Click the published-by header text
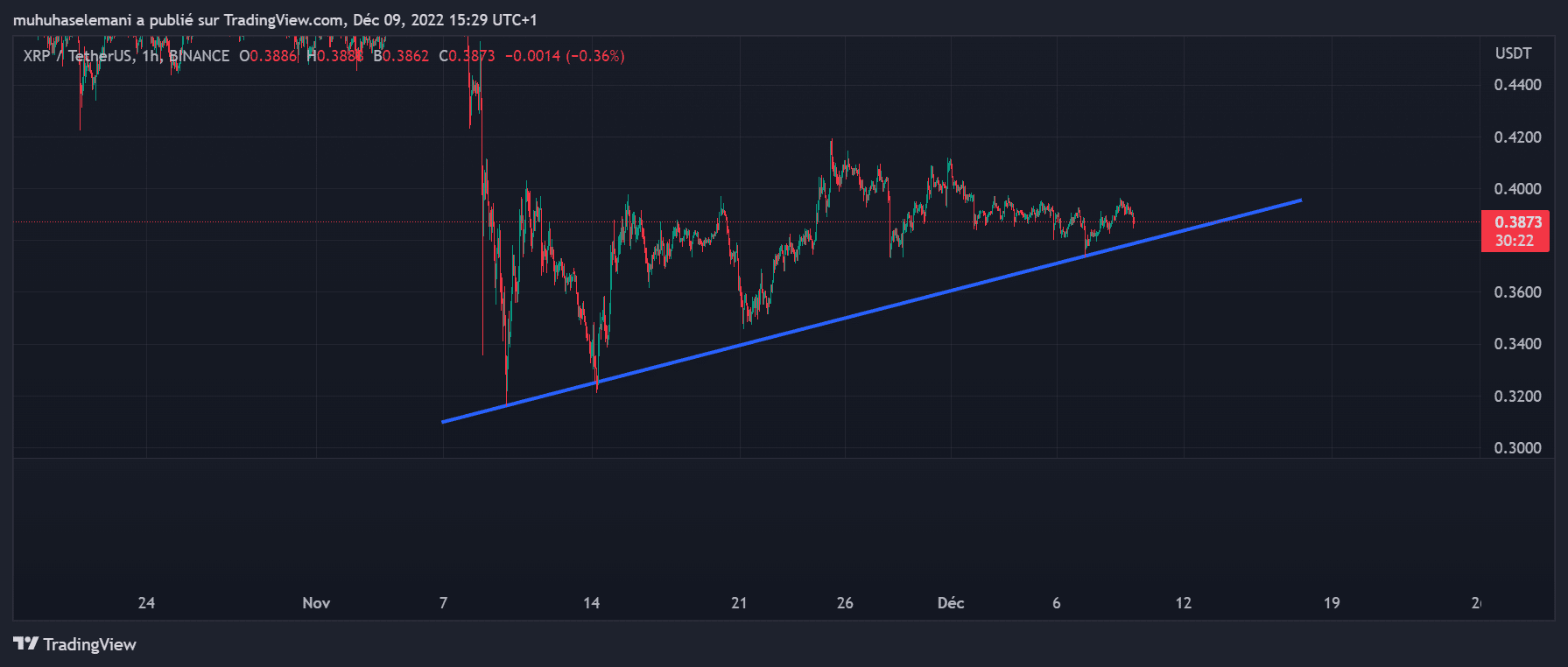 pyautogui.click(x=275, y=19)
